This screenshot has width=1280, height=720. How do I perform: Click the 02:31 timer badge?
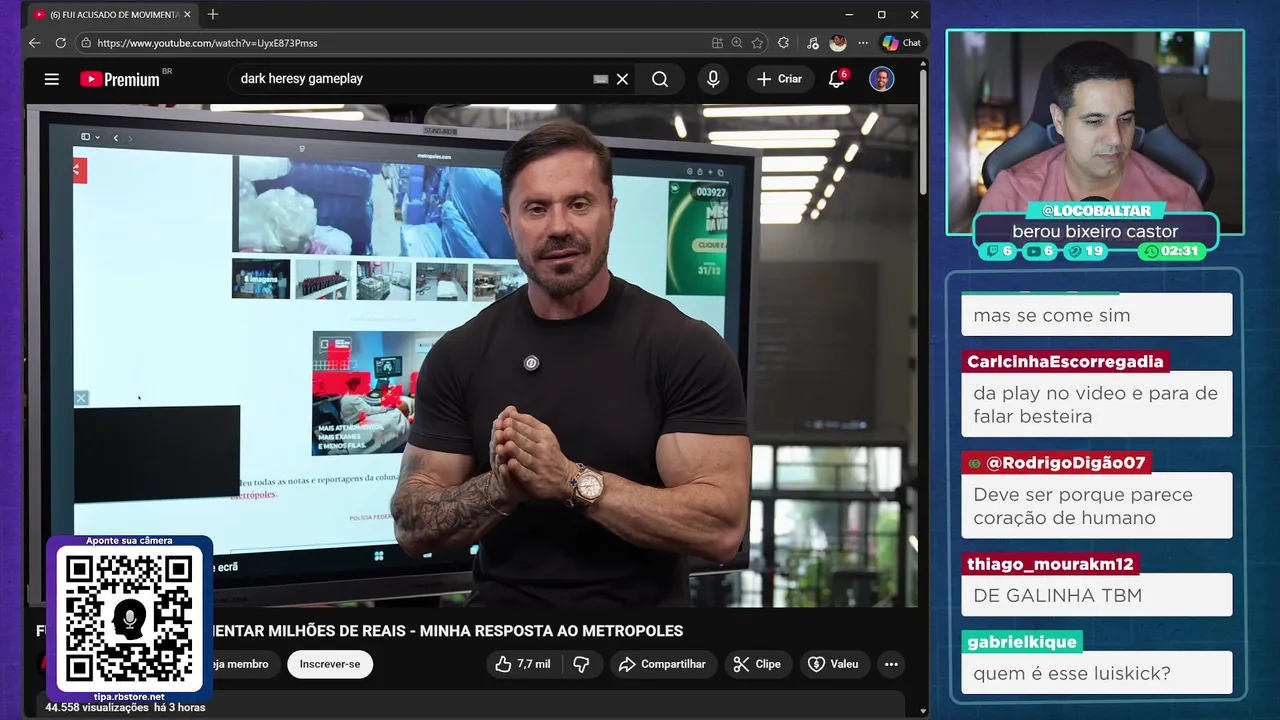(x=1171, y=251)
